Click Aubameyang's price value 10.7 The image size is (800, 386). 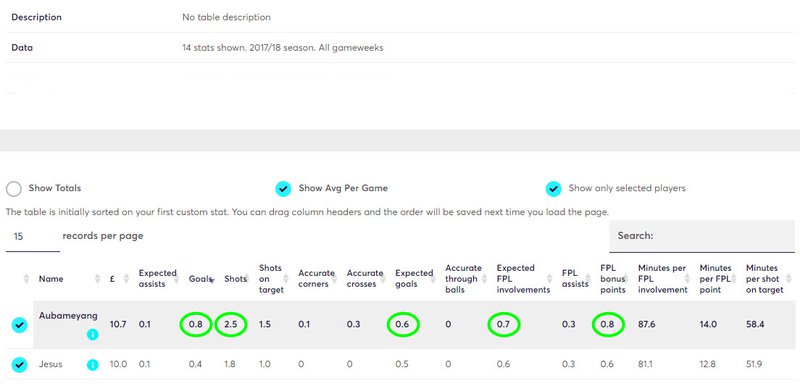[118, 324]
